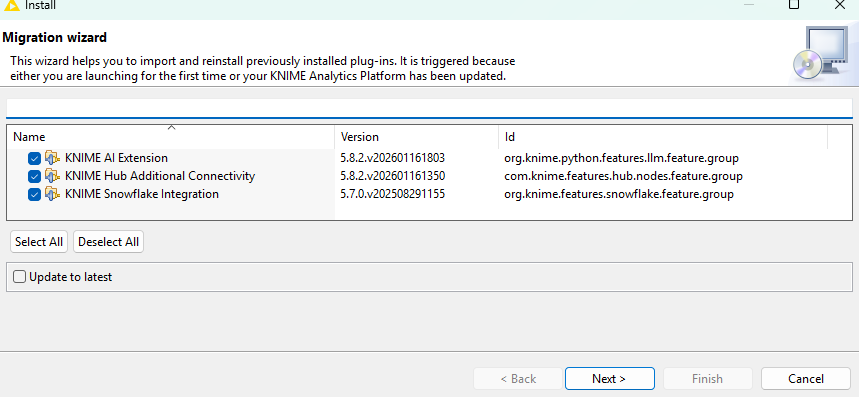This screenshot has height=397, width=859.
Task: Click the KNIME logo in the title bar
Action: (11, 5)
